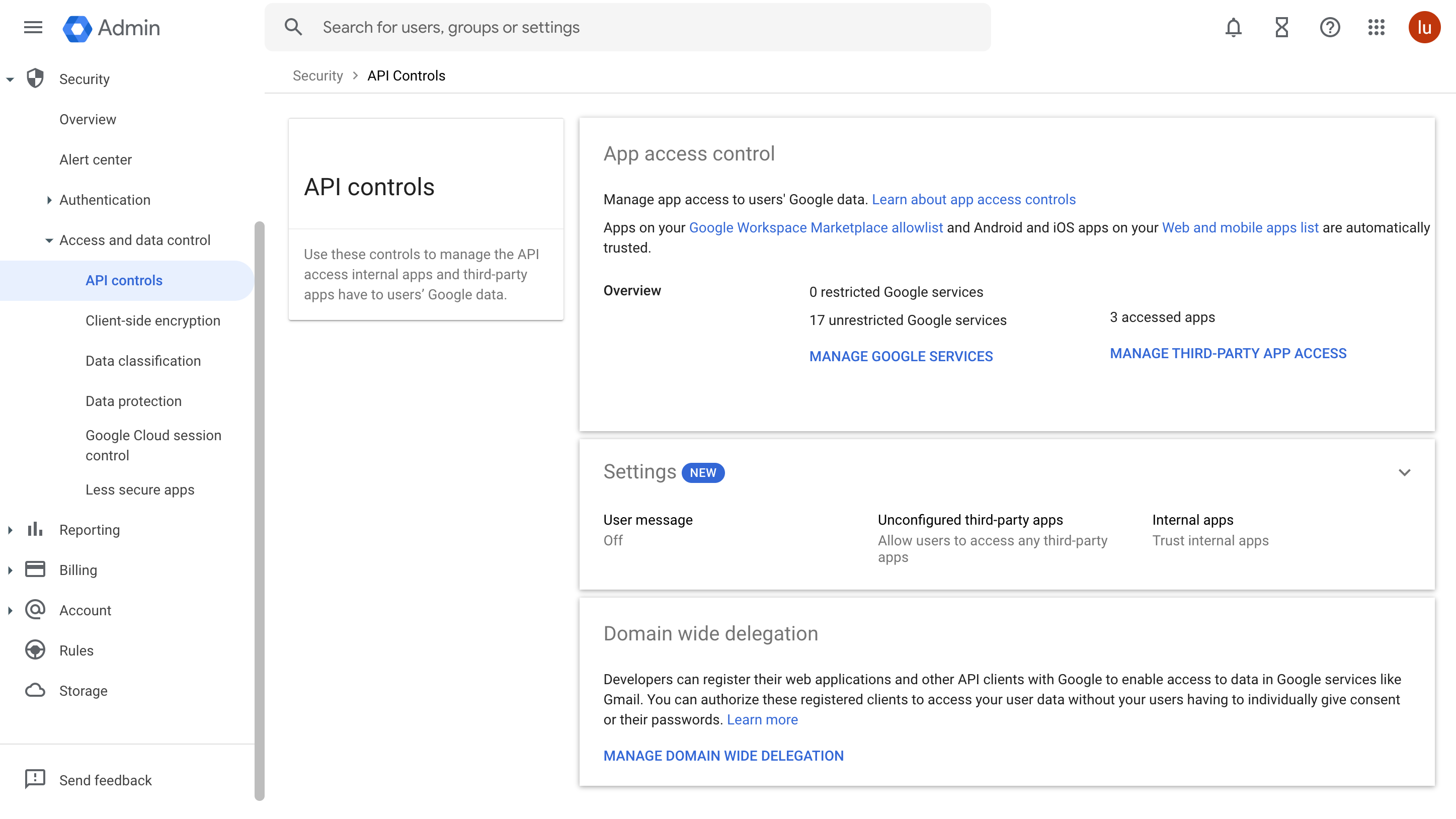Click the Admin hamburger menu icon
This screenshot has width=1456, height=819.
(x=33, y=27)
